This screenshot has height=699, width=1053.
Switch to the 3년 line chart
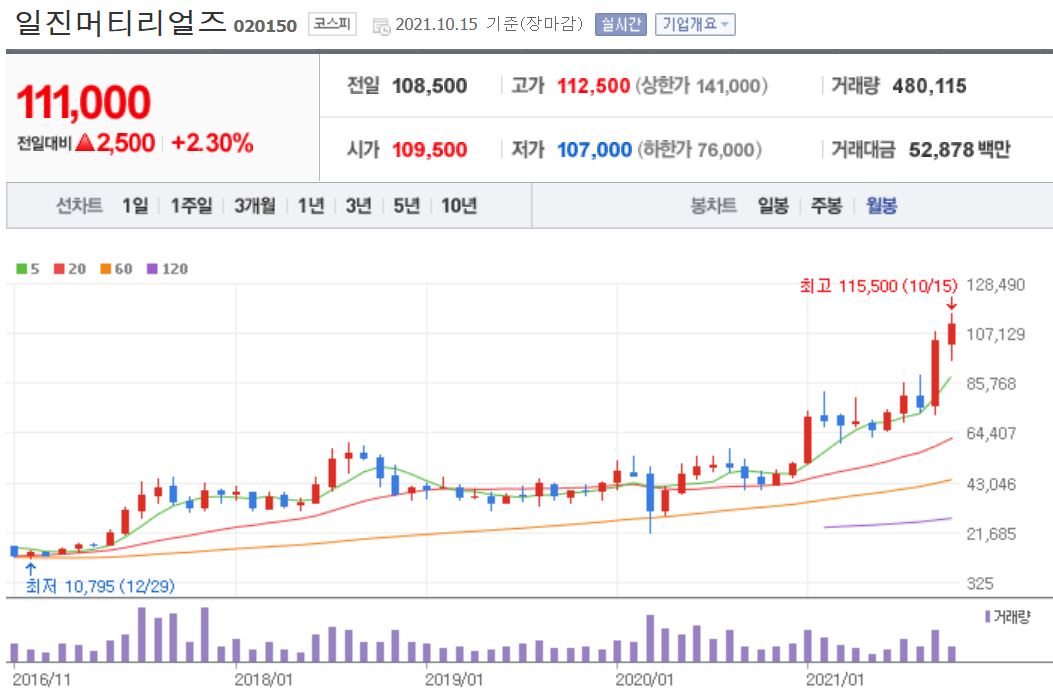pos(359,205)
